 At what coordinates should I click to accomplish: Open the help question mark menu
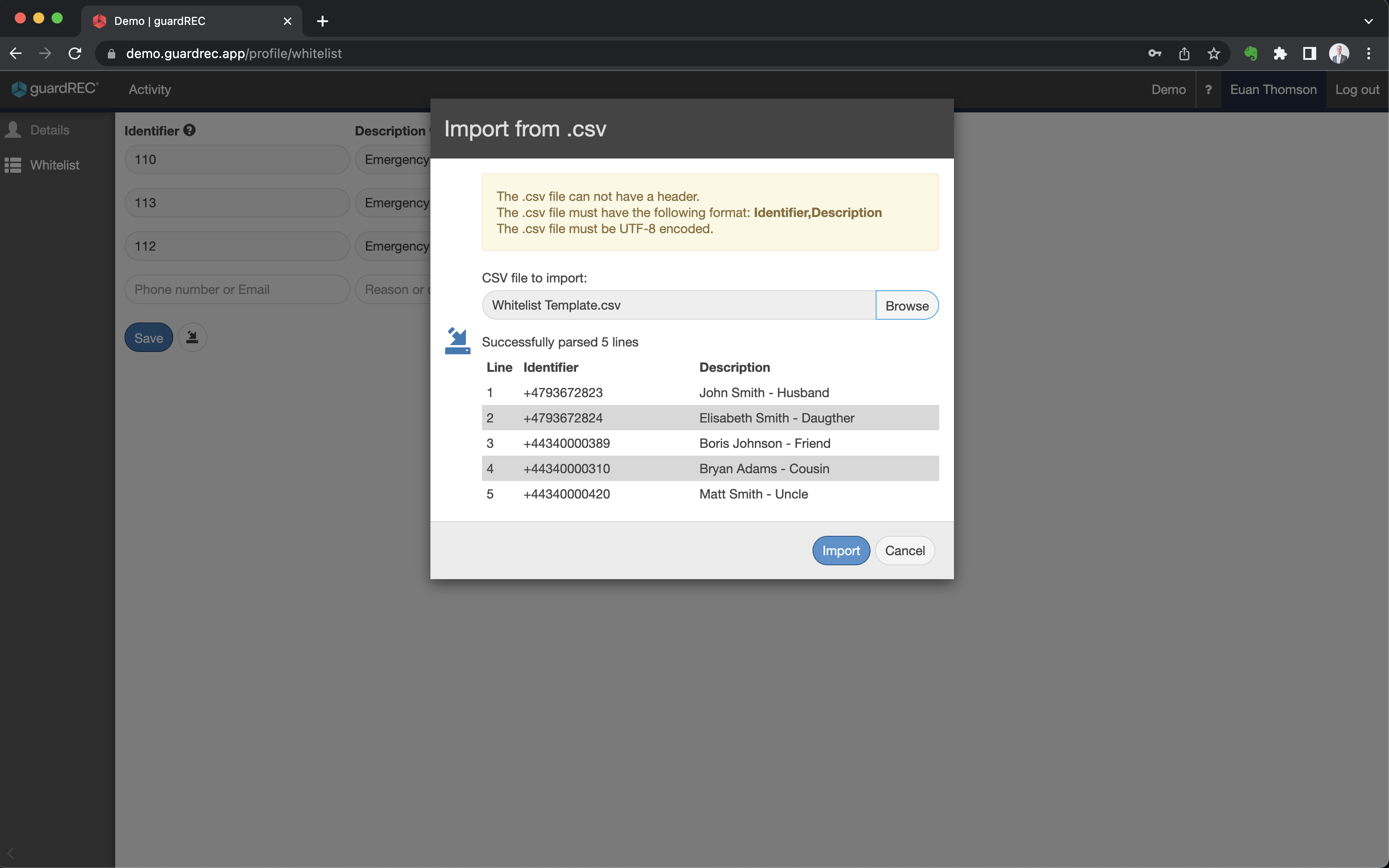click(1208, 89)
